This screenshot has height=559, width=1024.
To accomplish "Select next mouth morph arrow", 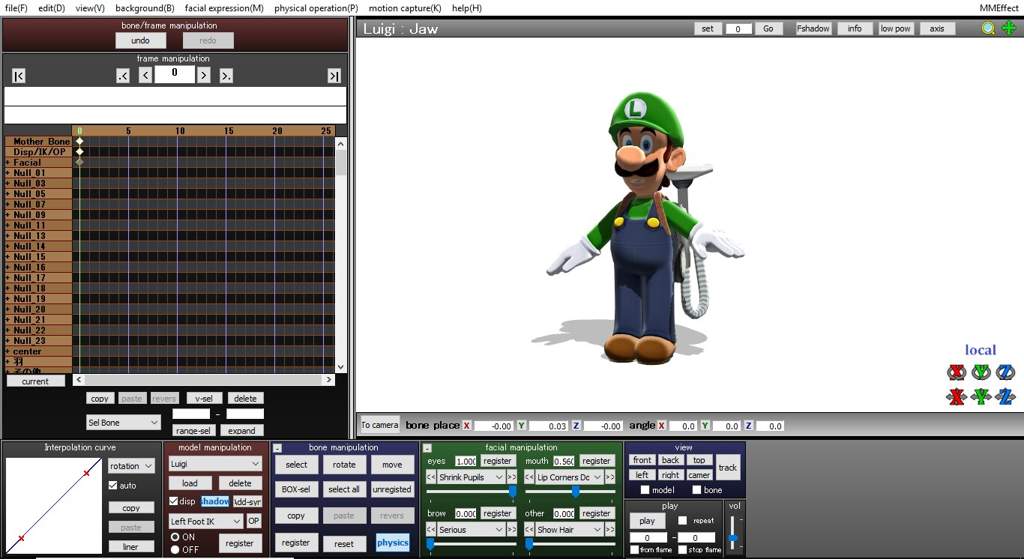I will click(610, 477).
